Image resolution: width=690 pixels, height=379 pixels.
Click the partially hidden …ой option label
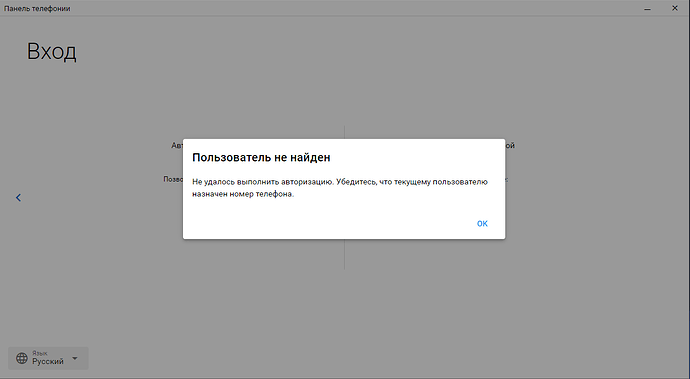[510, 145]
